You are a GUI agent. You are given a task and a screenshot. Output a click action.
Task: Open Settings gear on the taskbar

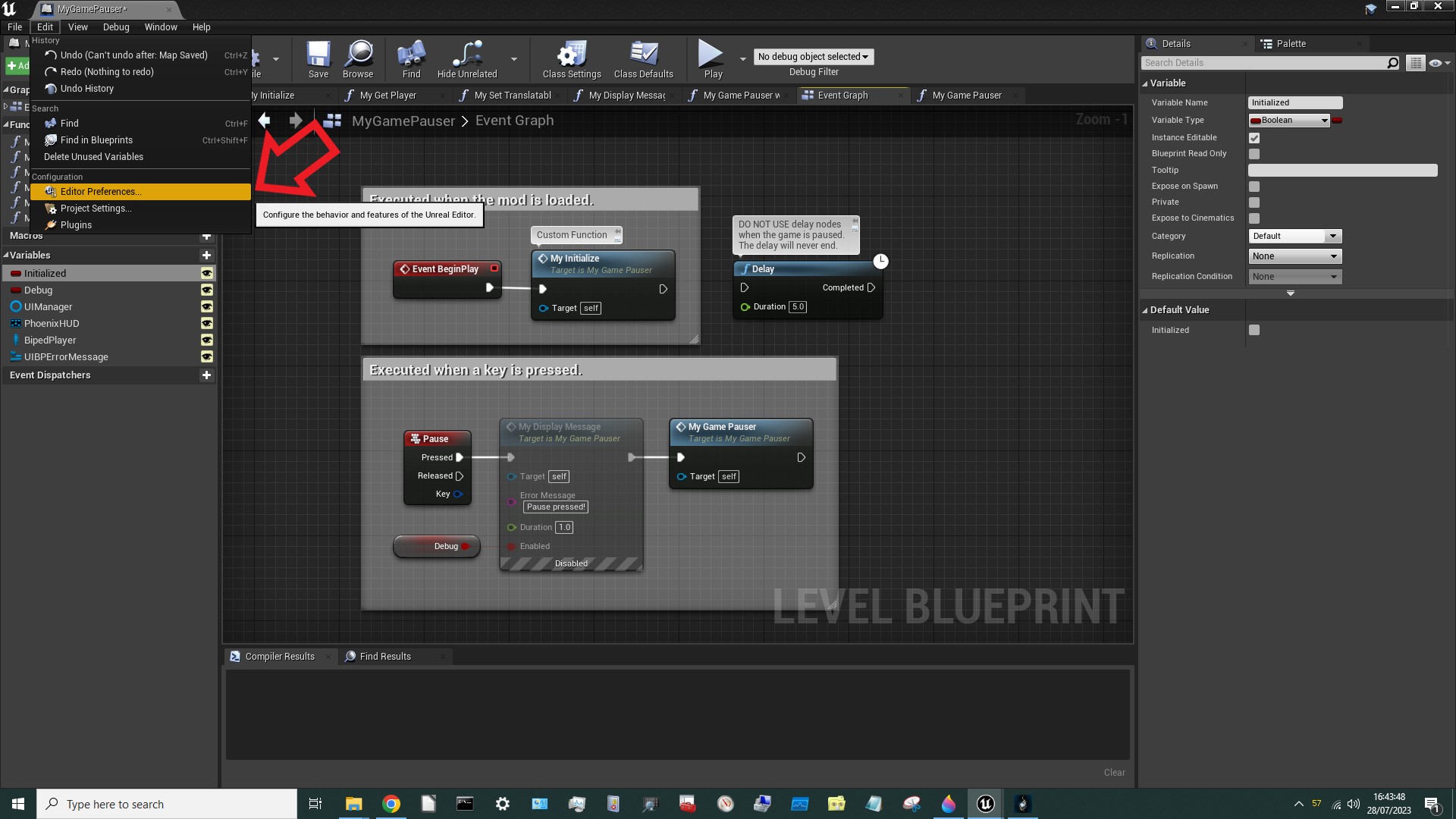(x=502, y=804)
